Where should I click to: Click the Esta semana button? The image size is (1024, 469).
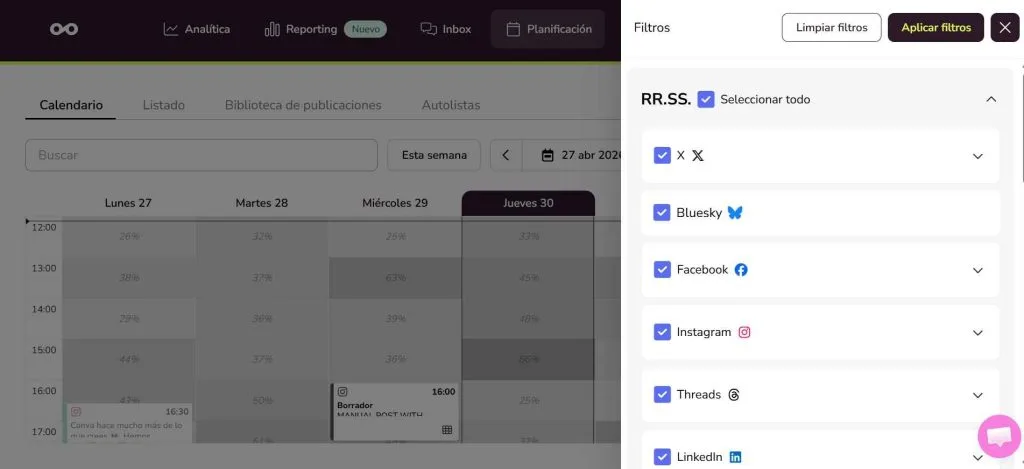pyautogui.click(x=434, y=155)
